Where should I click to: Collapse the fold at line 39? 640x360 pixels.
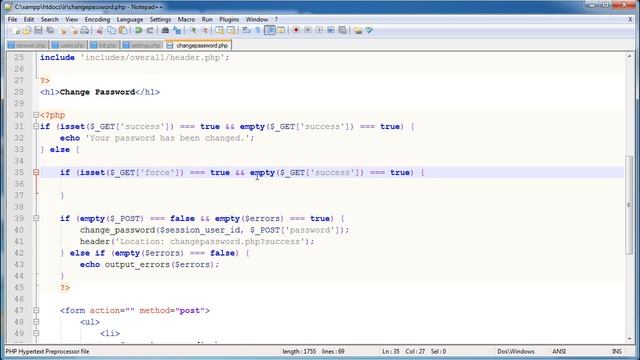(36, 218)
